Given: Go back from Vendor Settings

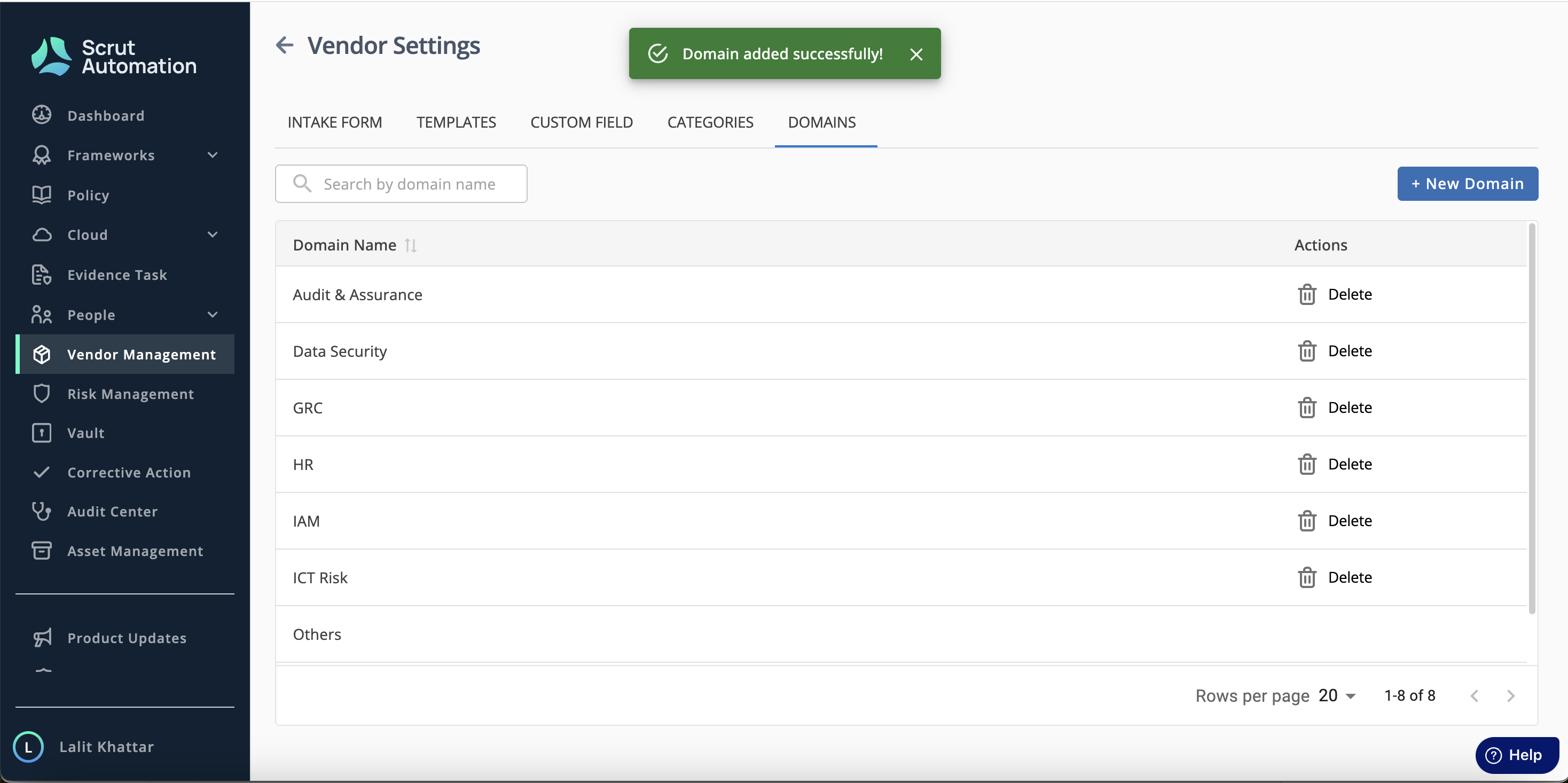Looking at the screenshot, I should [284, 45].
